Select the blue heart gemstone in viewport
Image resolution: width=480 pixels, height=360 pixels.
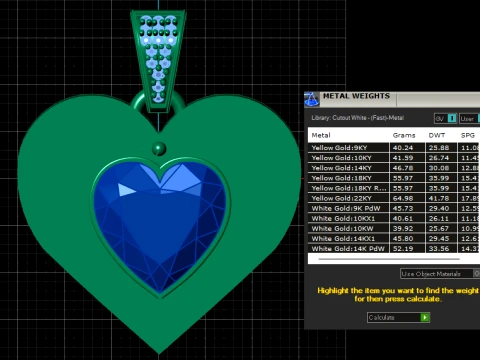[x=160, y=225]
